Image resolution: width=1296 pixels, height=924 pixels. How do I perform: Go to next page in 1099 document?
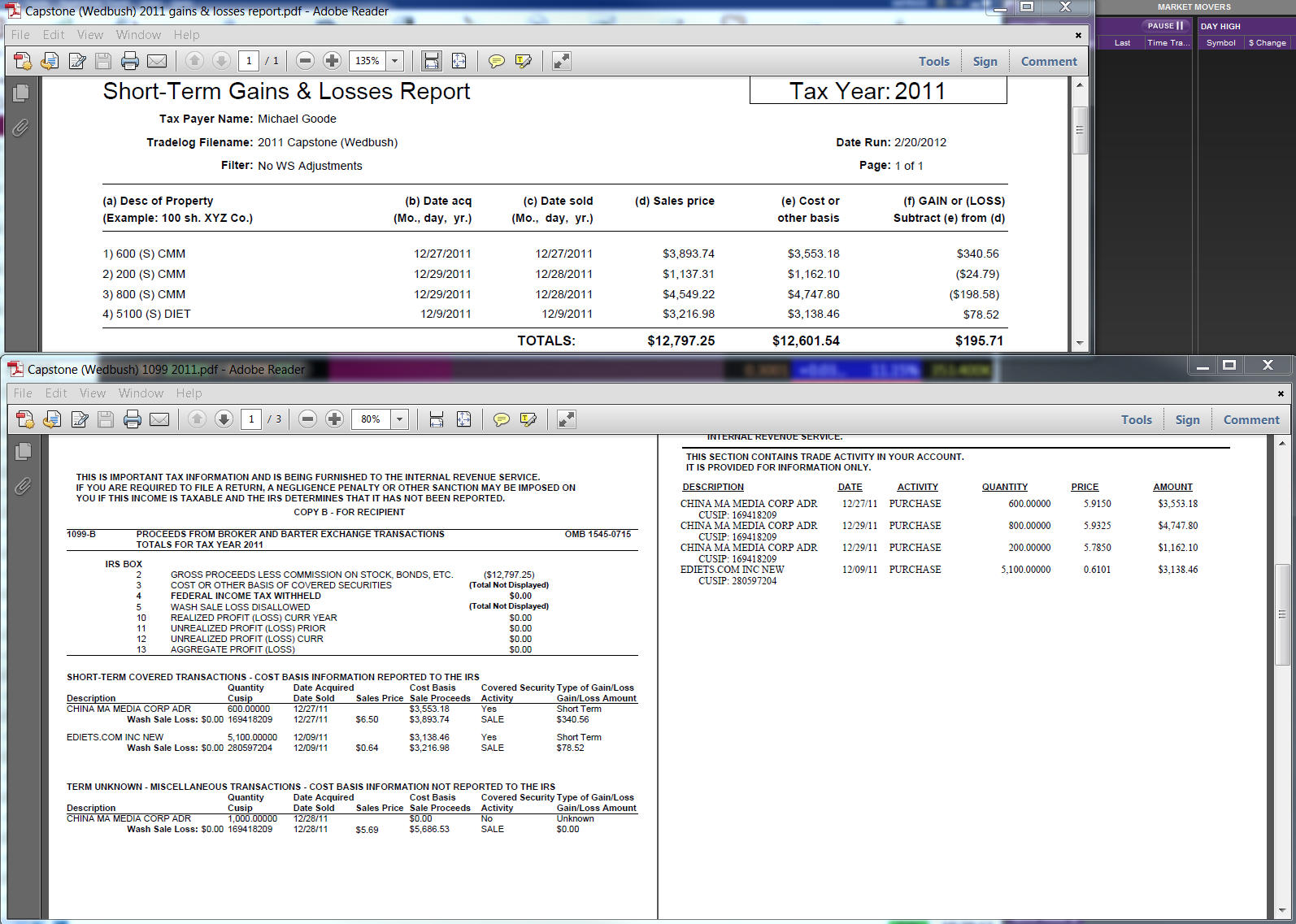coord(224,419)
